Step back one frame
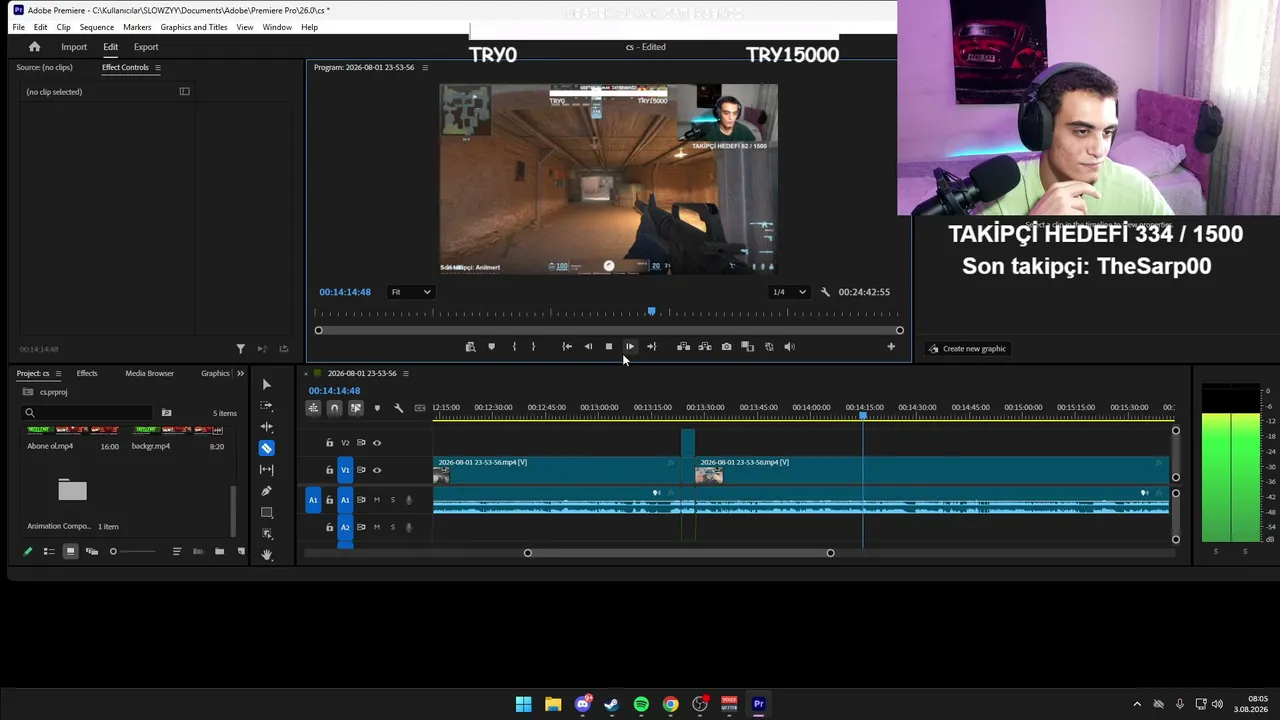 click(x=588, y=347)
